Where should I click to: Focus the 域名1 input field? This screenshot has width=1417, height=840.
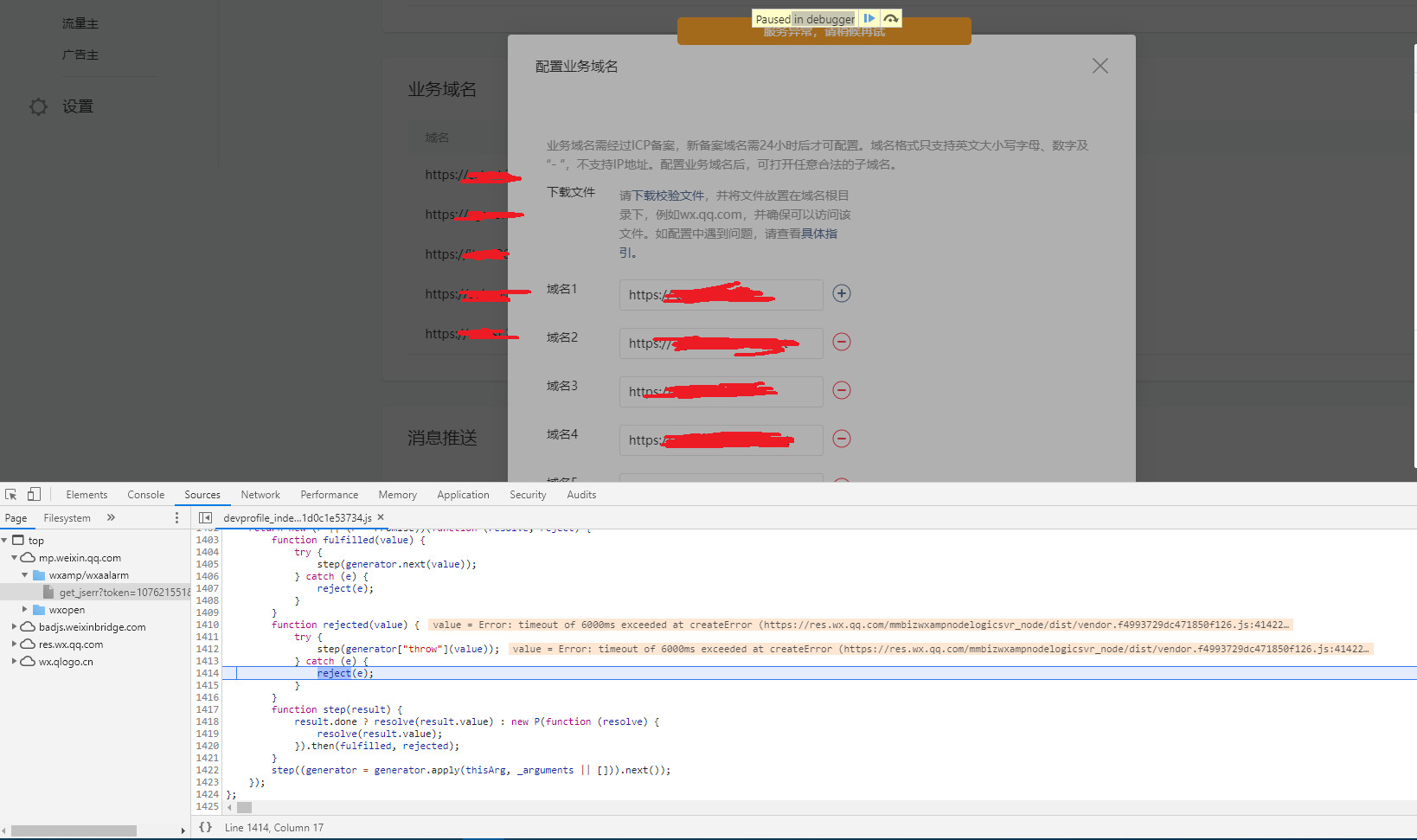click(721, 295)
